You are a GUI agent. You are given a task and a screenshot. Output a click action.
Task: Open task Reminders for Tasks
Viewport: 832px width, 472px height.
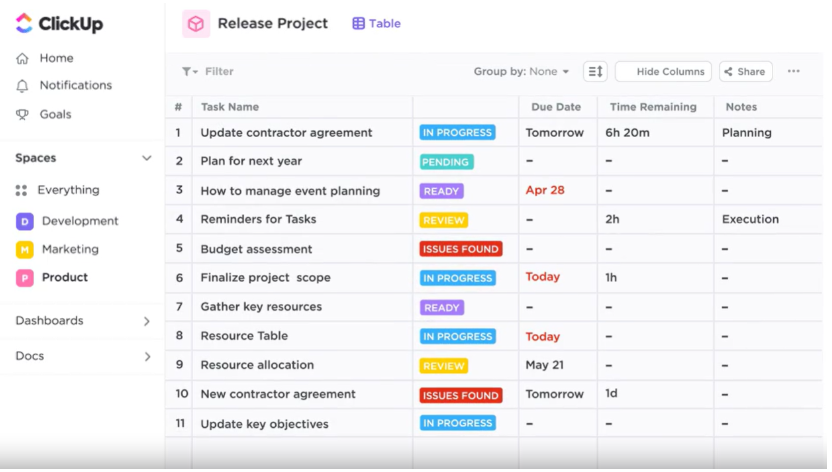[258, 220]
